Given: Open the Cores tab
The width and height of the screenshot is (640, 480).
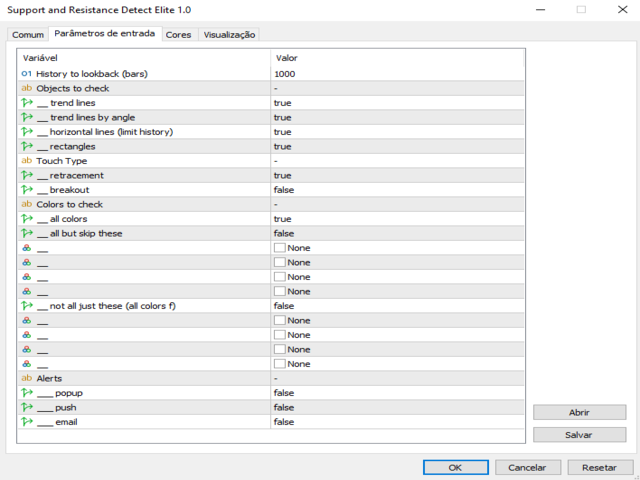Looking at the screenshot, I should 178,35.
